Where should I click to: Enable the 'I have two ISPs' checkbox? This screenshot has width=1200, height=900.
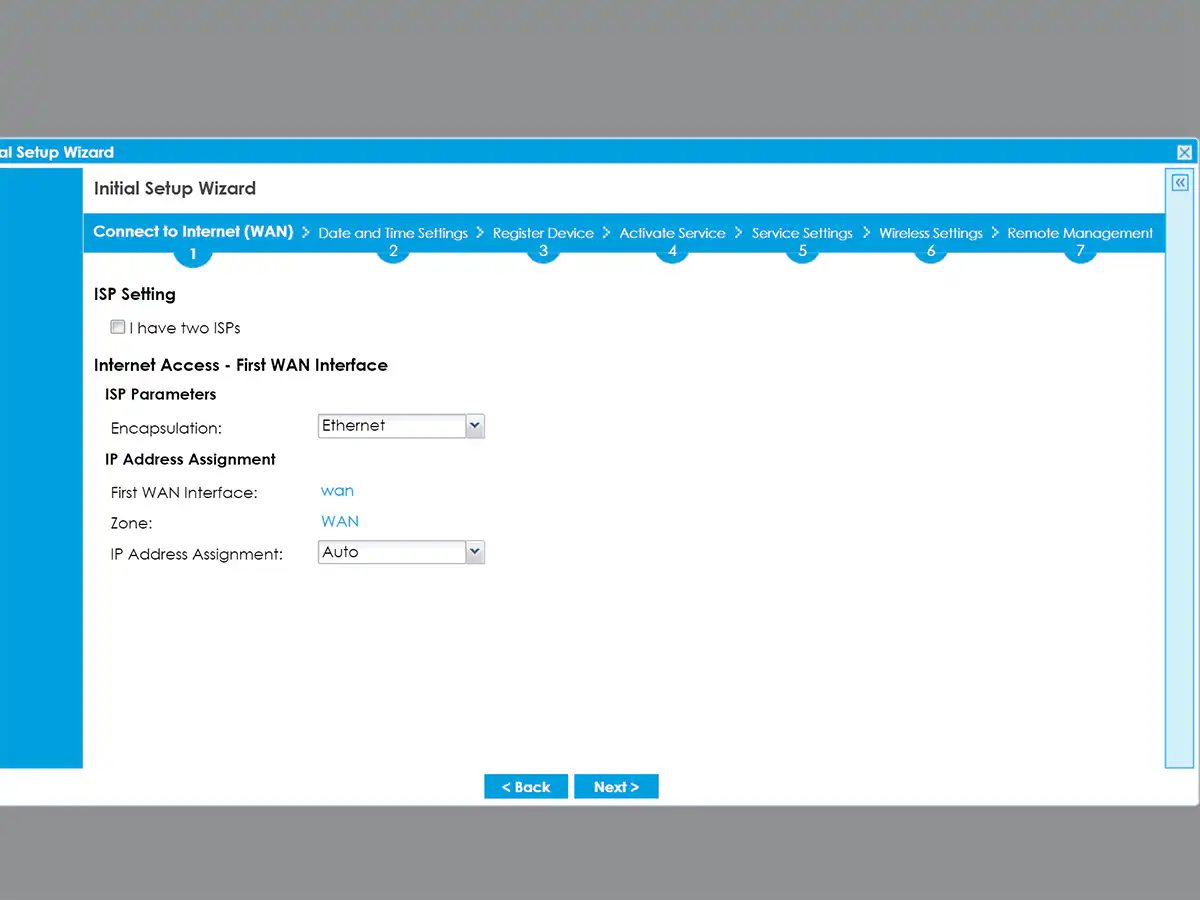tap(118, 327)
